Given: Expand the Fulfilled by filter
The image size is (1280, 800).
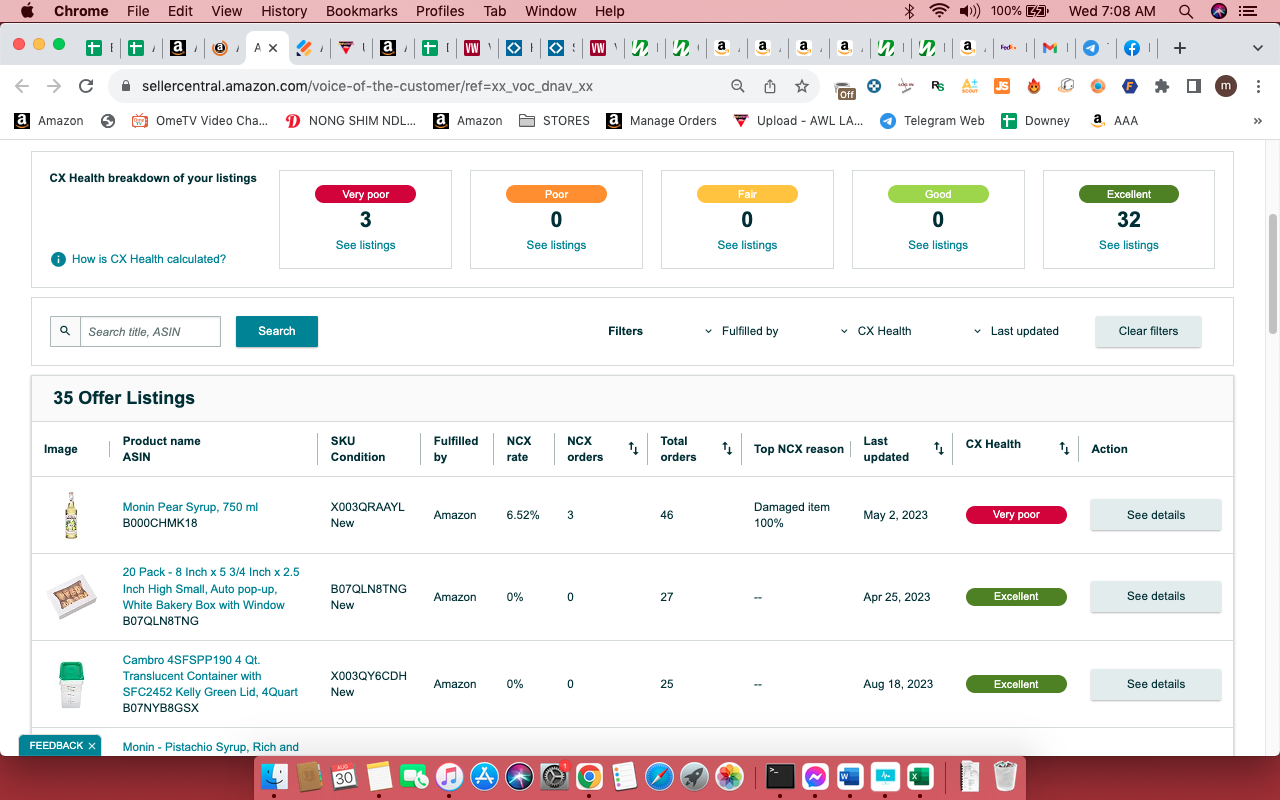Looking at the screenshot, I should [x=742, y=331].
